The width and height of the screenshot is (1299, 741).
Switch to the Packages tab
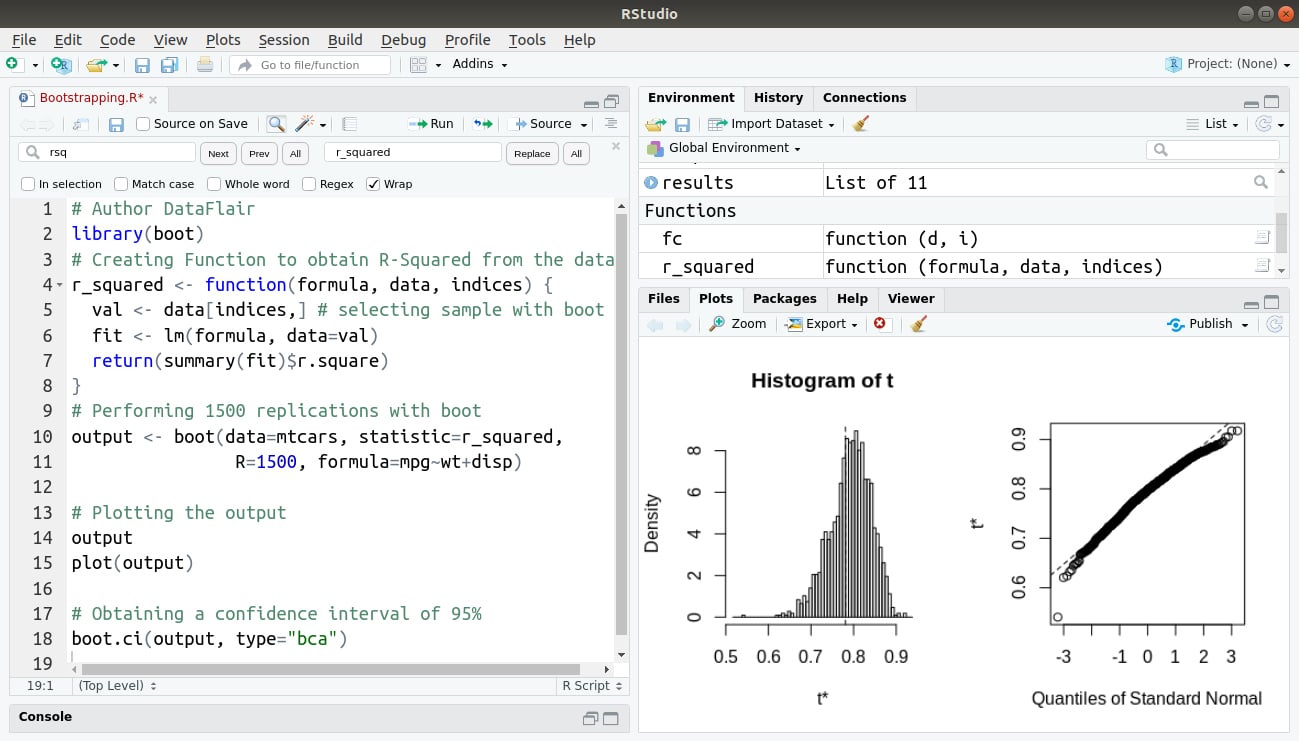tap(784, 299)
